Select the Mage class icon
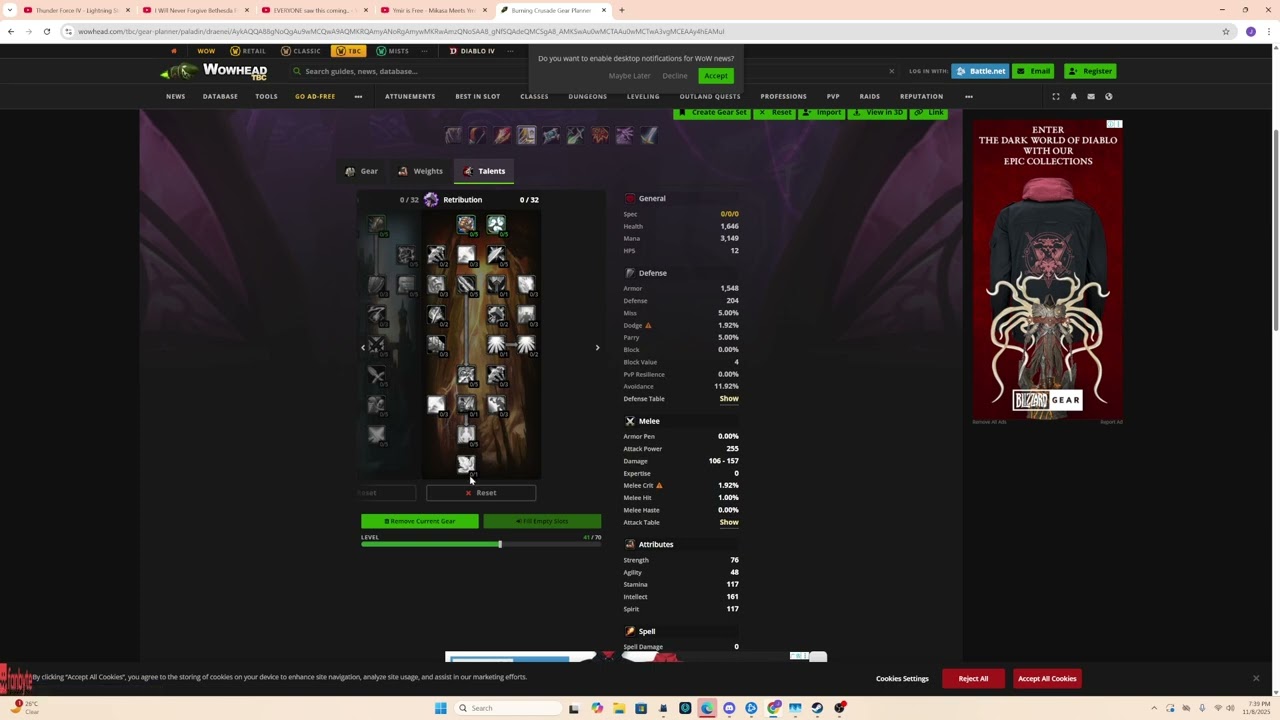Image resolution: width=1280 pixels, height=720 pixels. click(x=502, y=135)
